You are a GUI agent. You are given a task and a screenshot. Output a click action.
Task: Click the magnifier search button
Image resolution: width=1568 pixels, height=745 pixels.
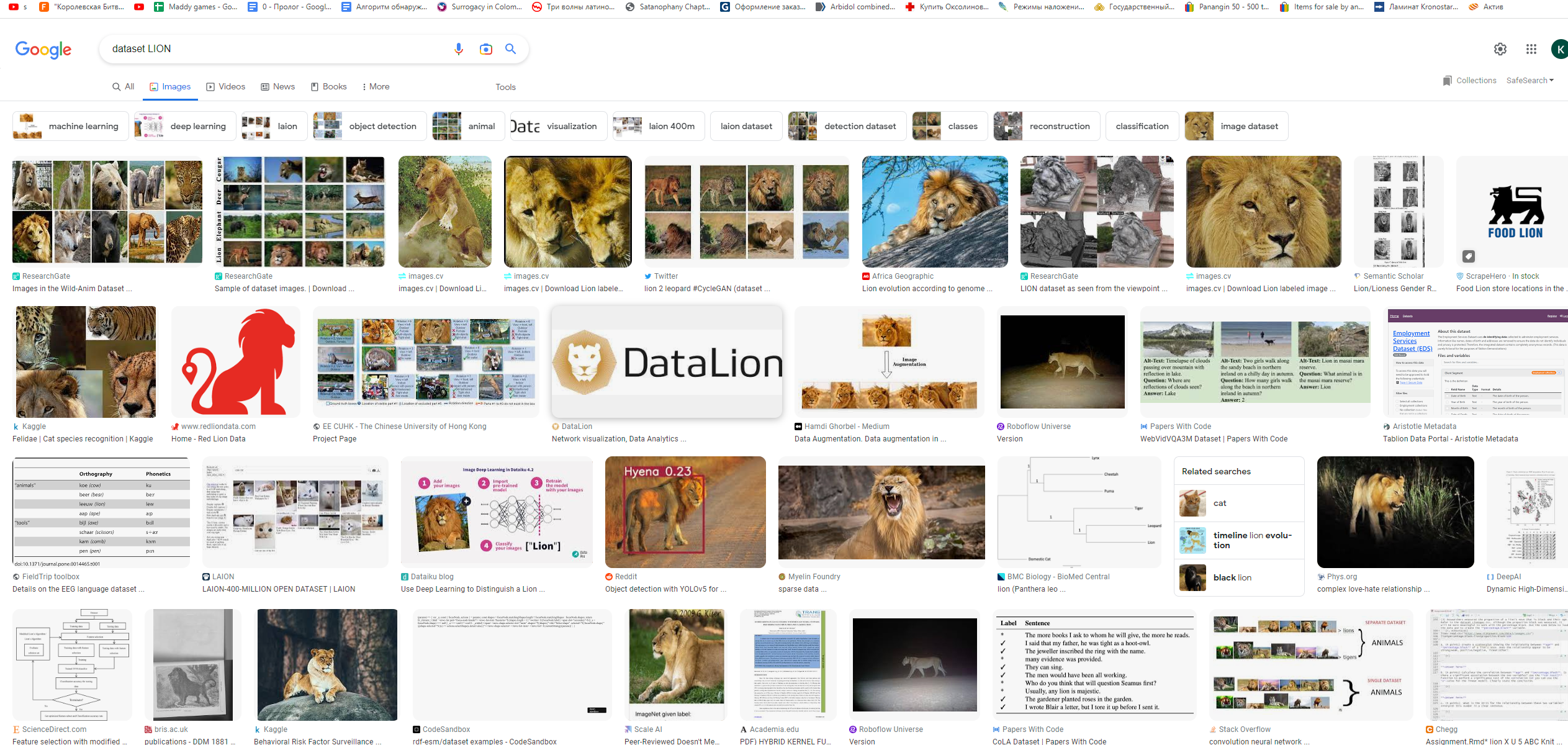(x=510, y=49)
